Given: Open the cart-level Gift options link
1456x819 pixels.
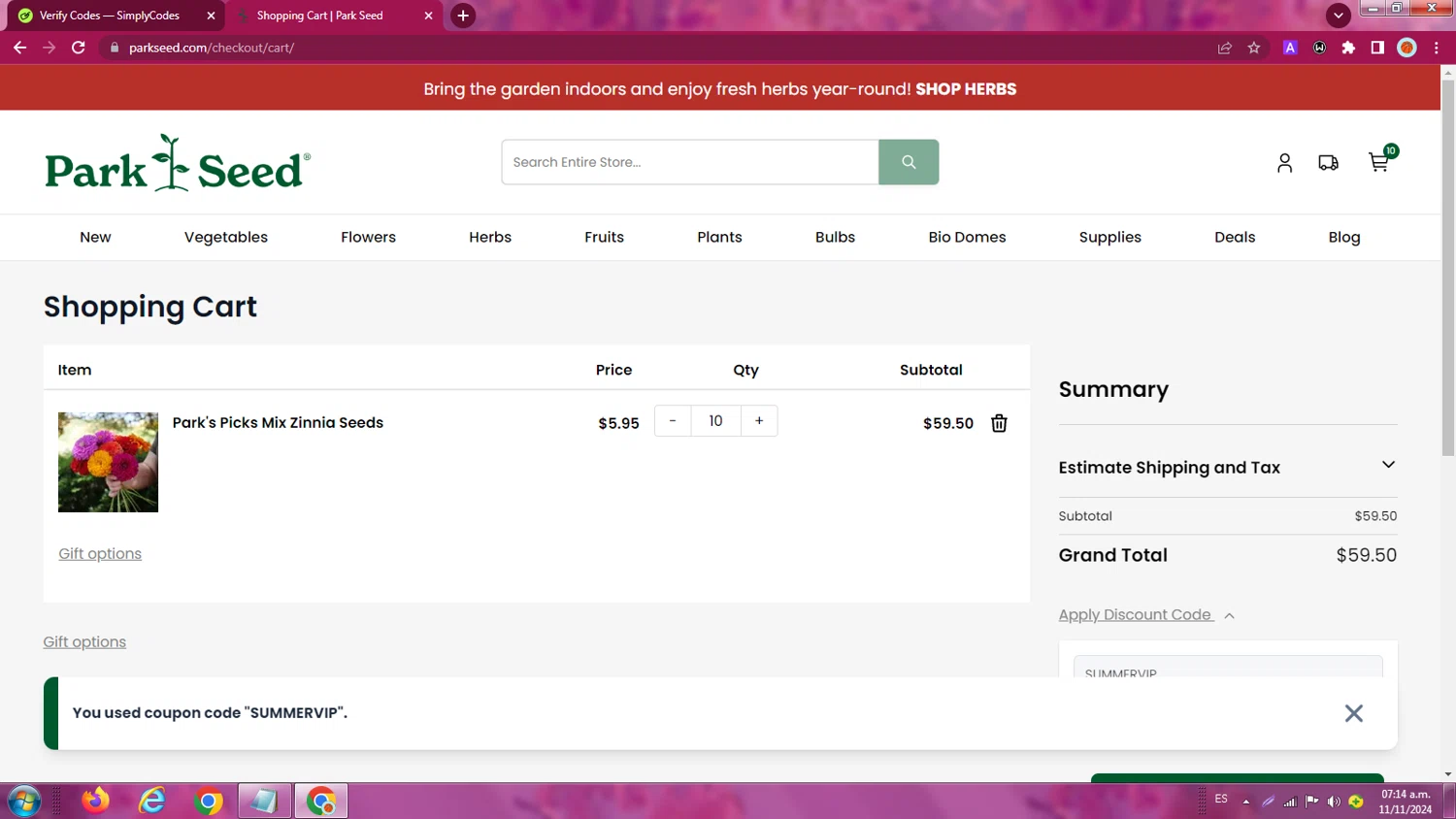Looking at the screenshot, I should (84, 642).
